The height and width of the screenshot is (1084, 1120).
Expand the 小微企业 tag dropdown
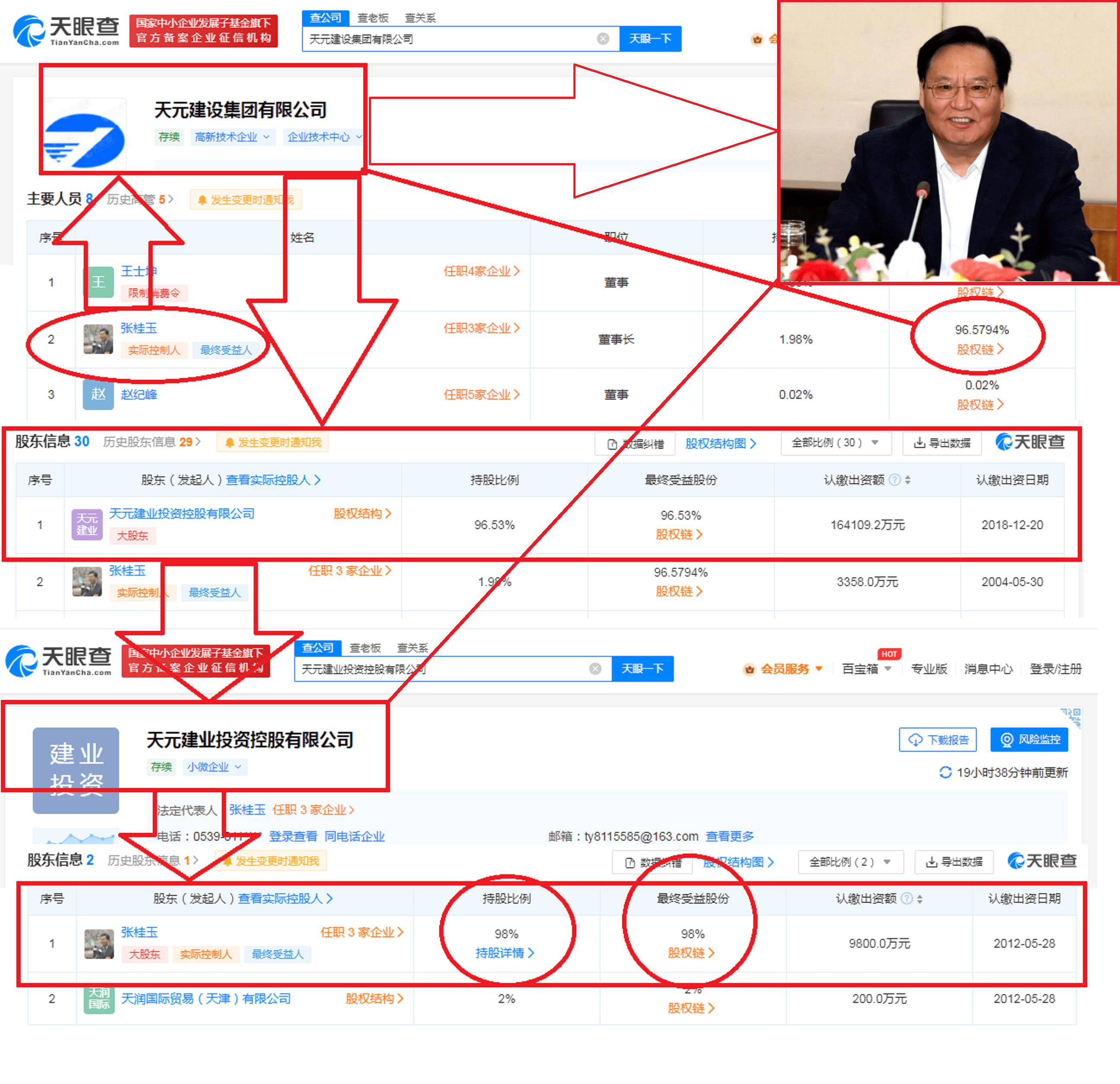(x=215, y=766)
